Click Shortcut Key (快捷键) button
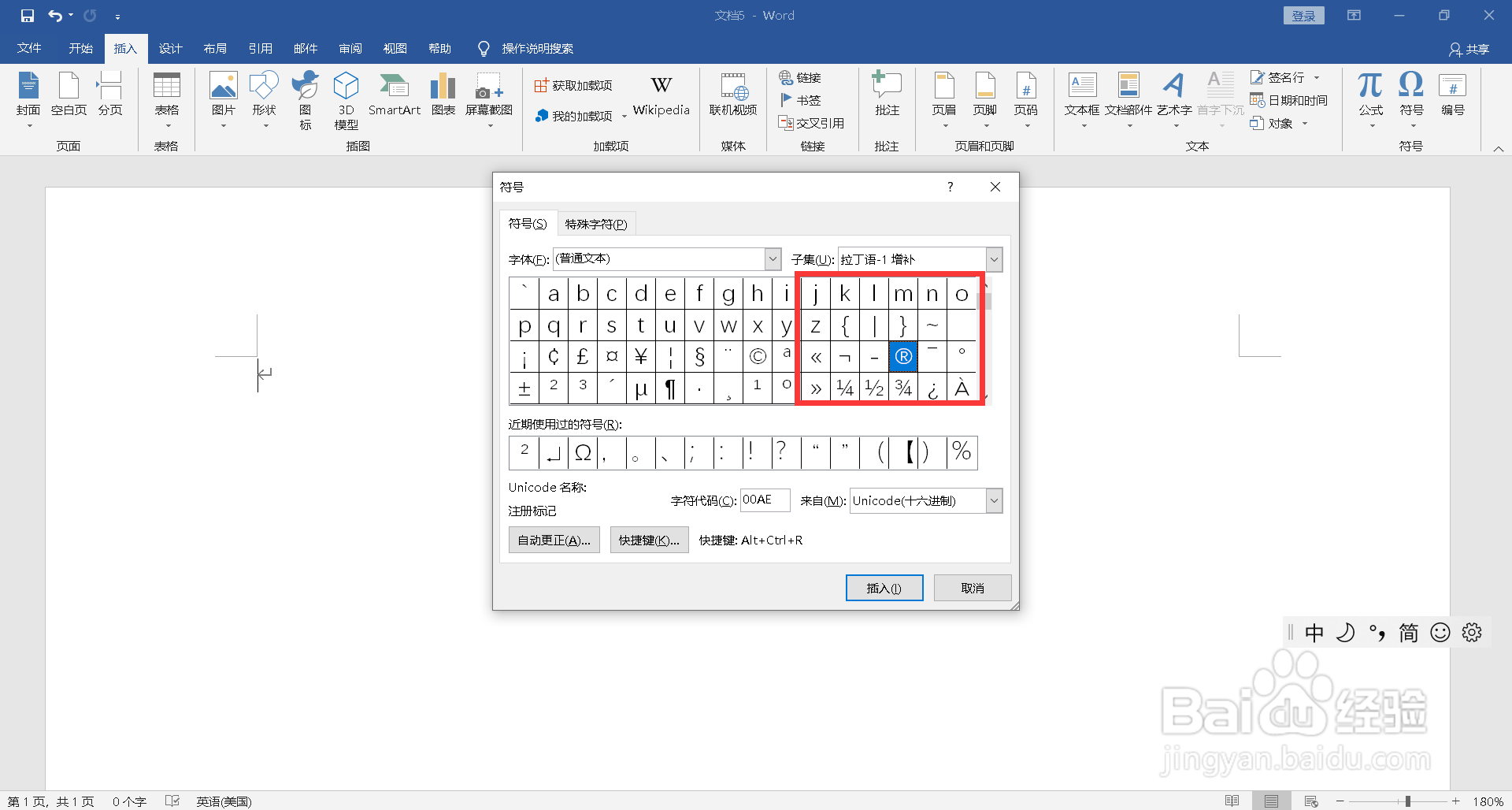Viewport: 1512px width, 810px height. 649,540
